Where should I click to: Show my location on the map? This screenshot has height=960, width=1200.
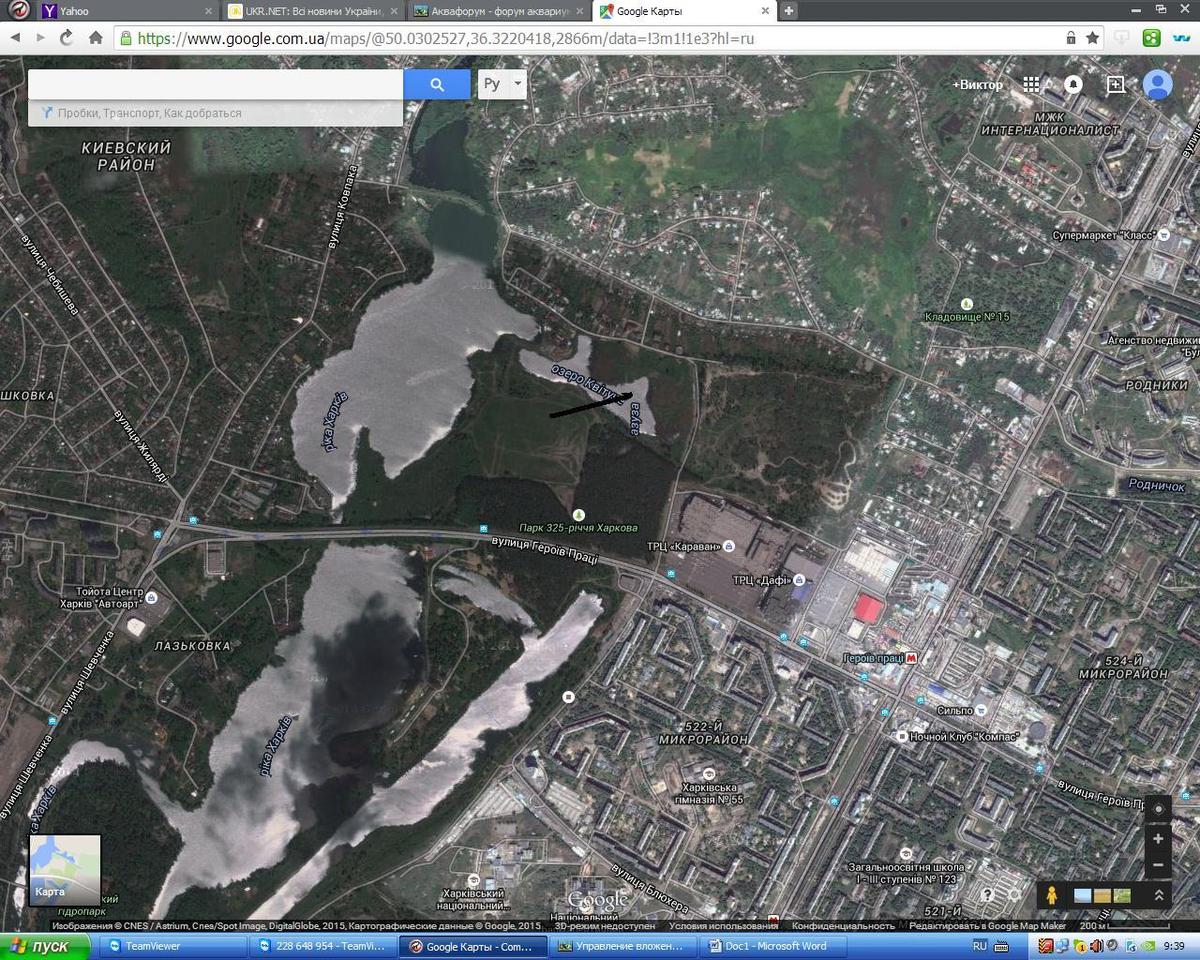pos(1158,809)
